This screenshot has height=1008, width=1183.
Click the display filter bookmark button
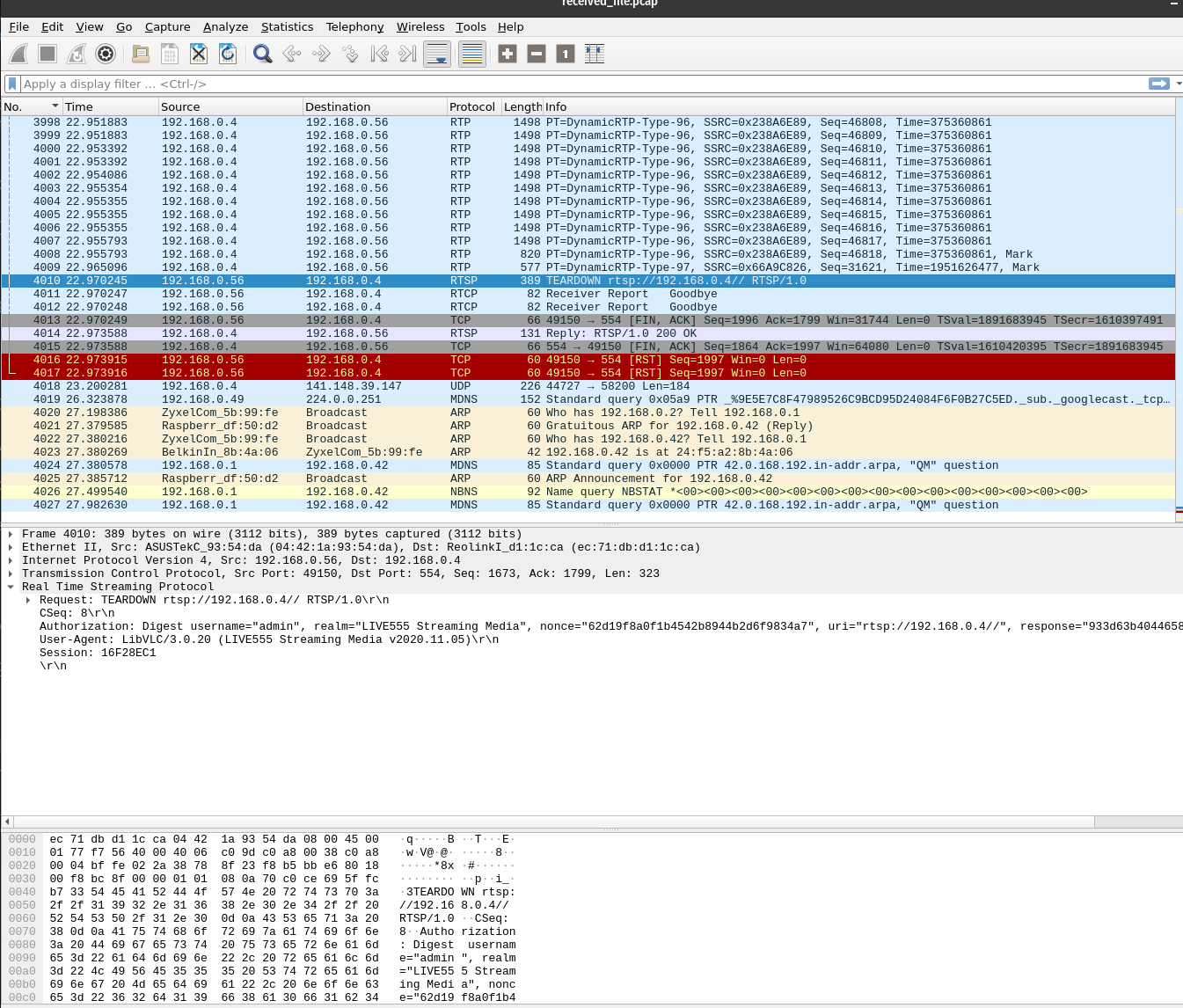[x=12, y=84]
